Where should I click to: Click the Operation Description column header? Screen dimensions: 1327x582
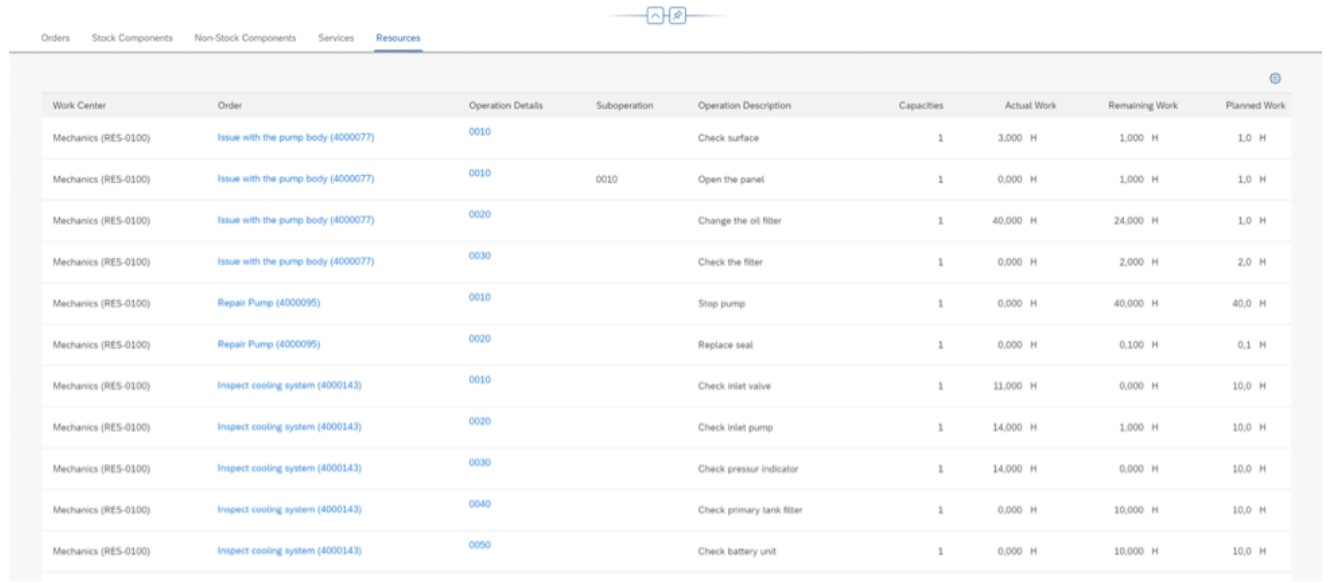(x=745, y=105)
